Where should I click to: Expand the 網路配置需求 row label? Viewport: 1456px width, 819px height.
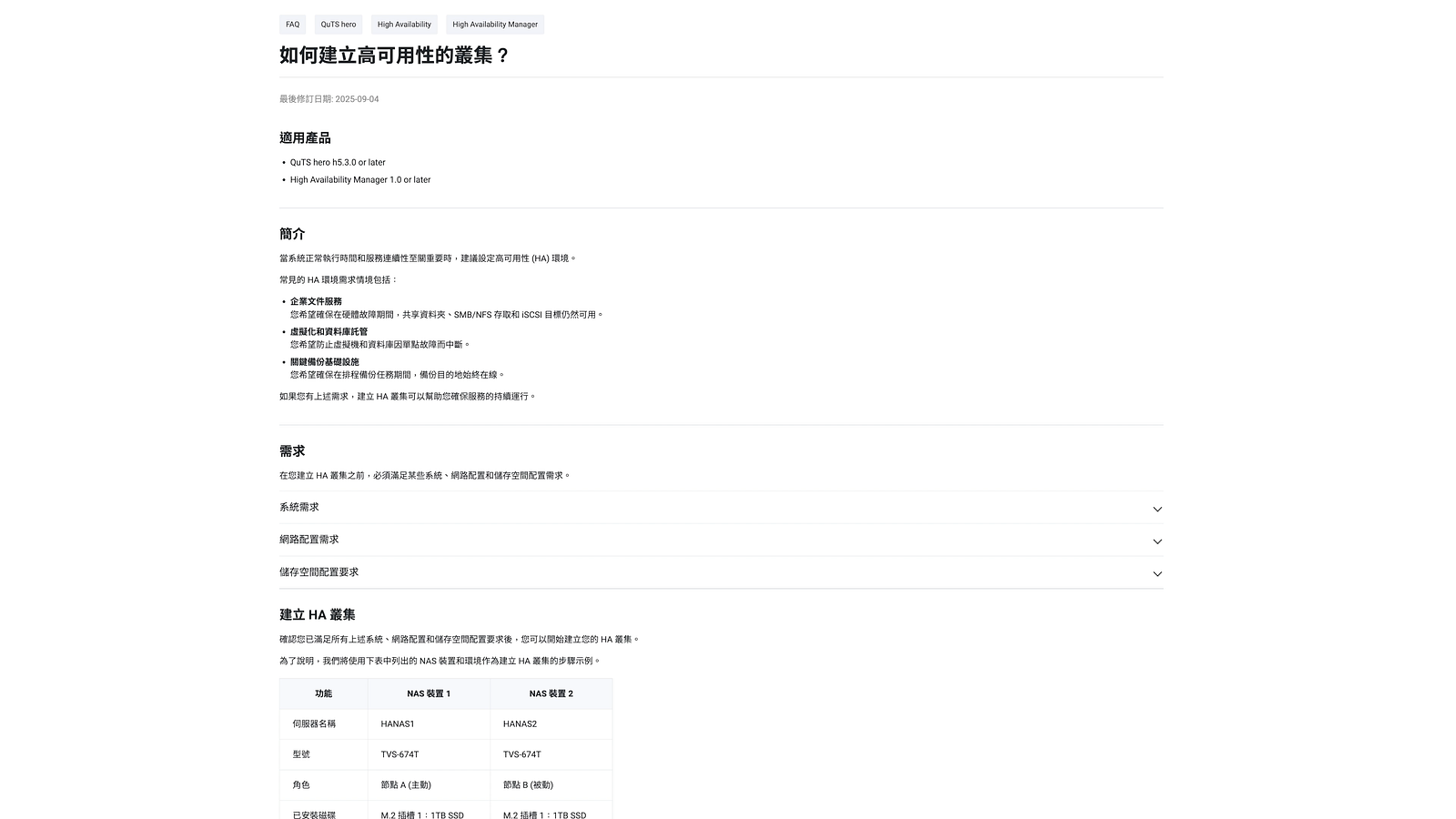pyautogui.click(x=309, y=540)
